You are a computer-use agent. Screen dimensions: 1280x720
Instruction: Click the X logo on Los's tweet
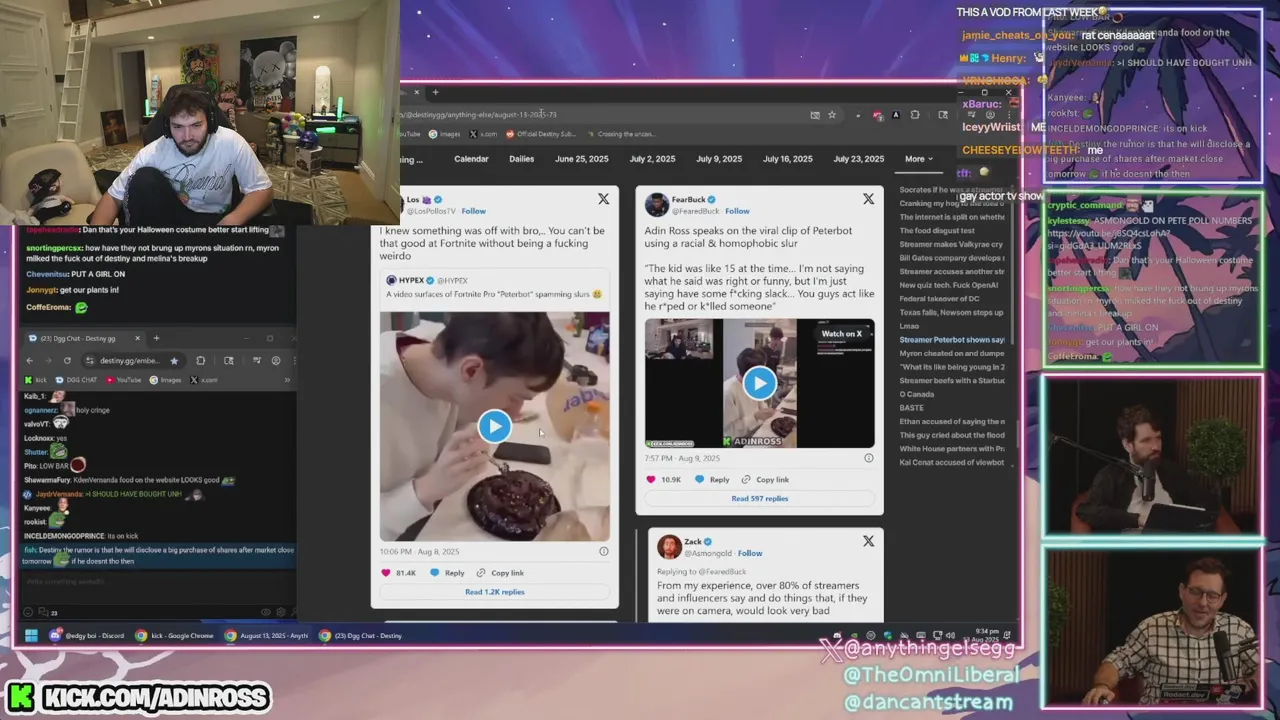[603, 199]
